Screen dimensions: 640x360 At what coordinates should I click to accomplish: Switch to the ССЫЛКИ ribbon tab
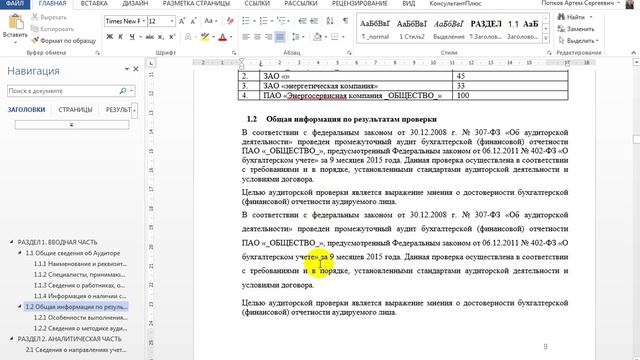[x=257, y=4]
